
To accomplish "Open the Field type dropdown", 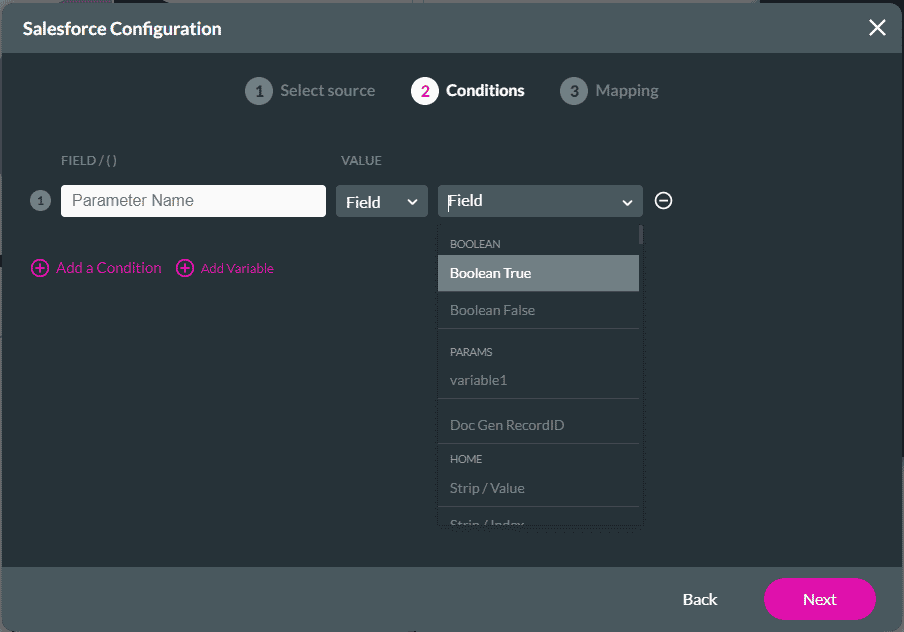I will (x=381, y=200).
